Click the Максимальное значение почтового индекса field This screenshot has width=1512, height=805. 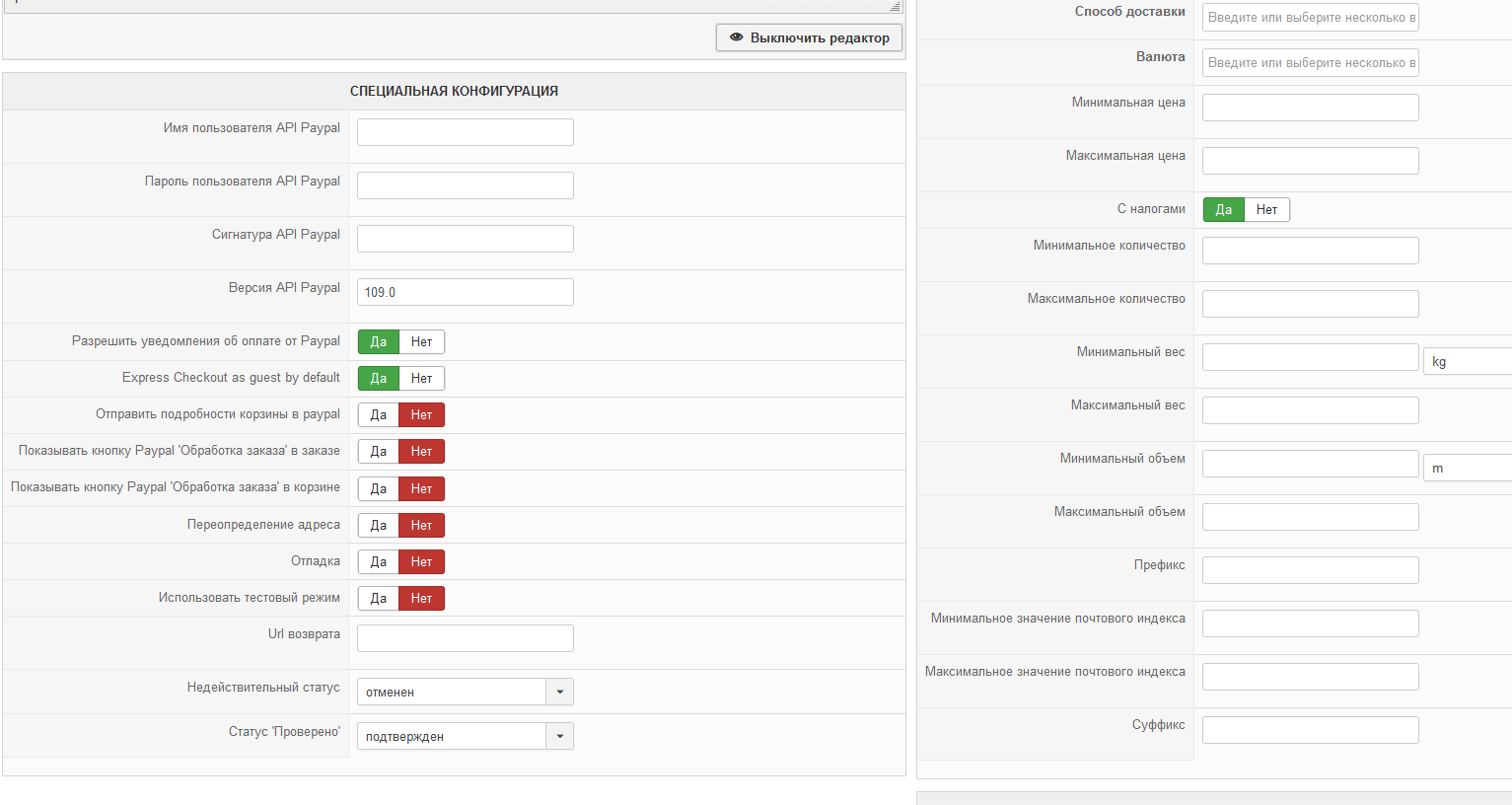tap(1311, 677)
